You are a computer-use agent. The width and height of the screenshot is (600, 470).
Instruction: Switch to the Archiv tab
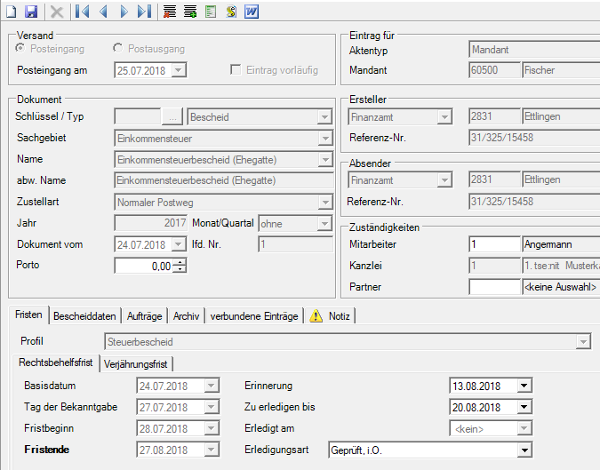[186, 316]
